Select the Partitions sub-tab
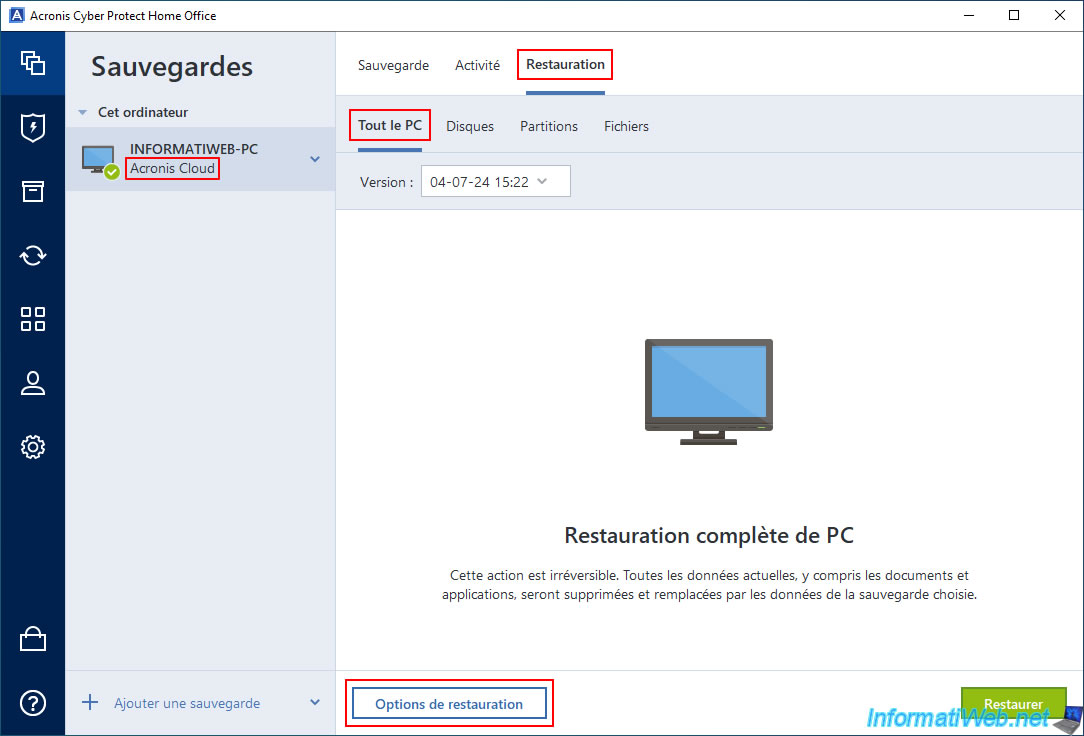 [549, 126]
